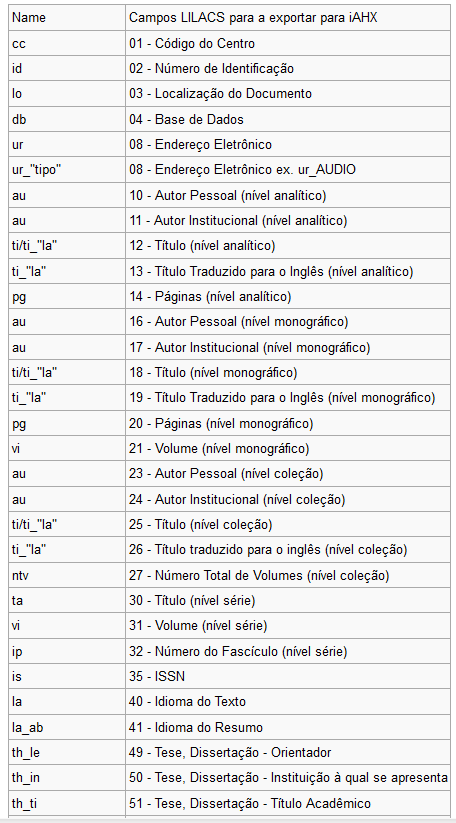Select the 'cc' name cell
The width and height of the screenshot is (456, 823).
[x=67, y=44]
